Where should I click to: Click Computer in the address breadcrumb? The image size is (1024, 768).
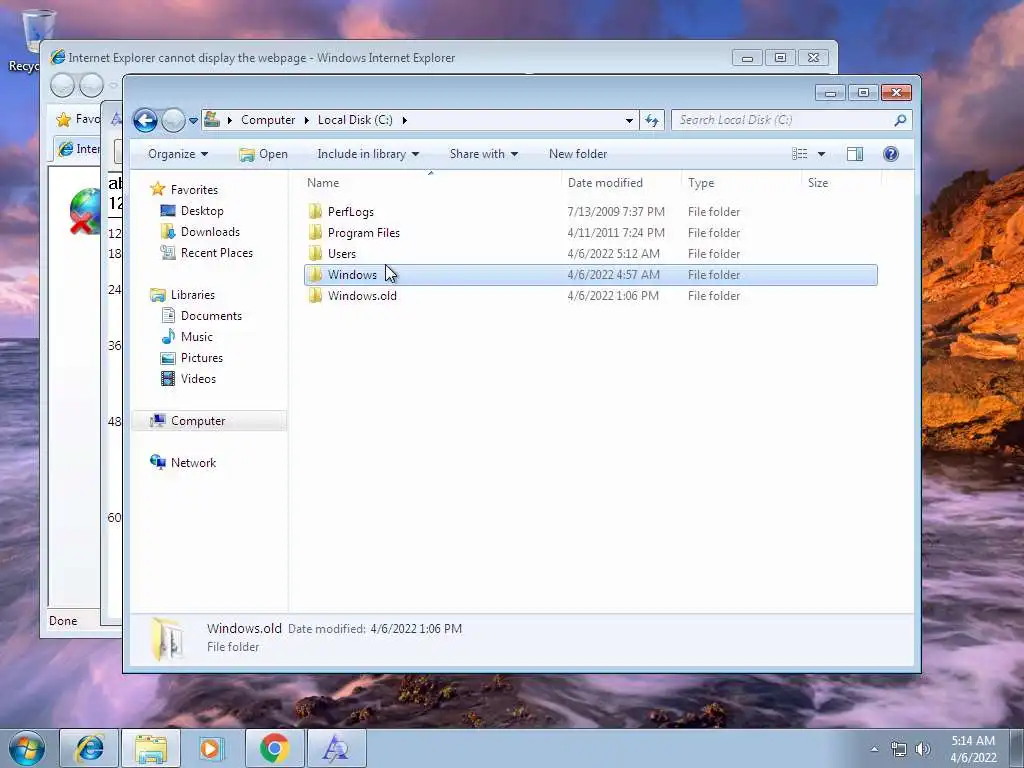(268, 120)
